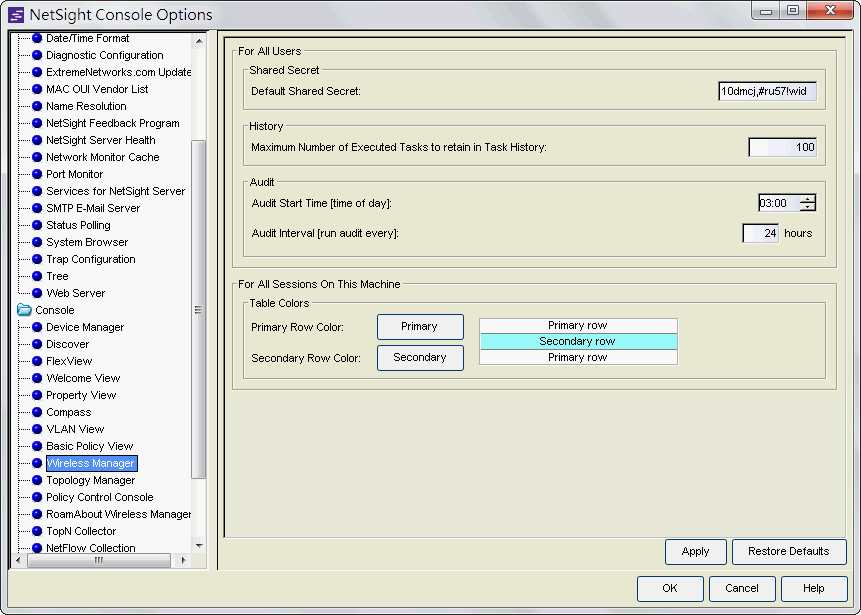Viewport: 861px width, 615px height.
Task: Click the Audit Interval hours field
Action: coord(761,234)
